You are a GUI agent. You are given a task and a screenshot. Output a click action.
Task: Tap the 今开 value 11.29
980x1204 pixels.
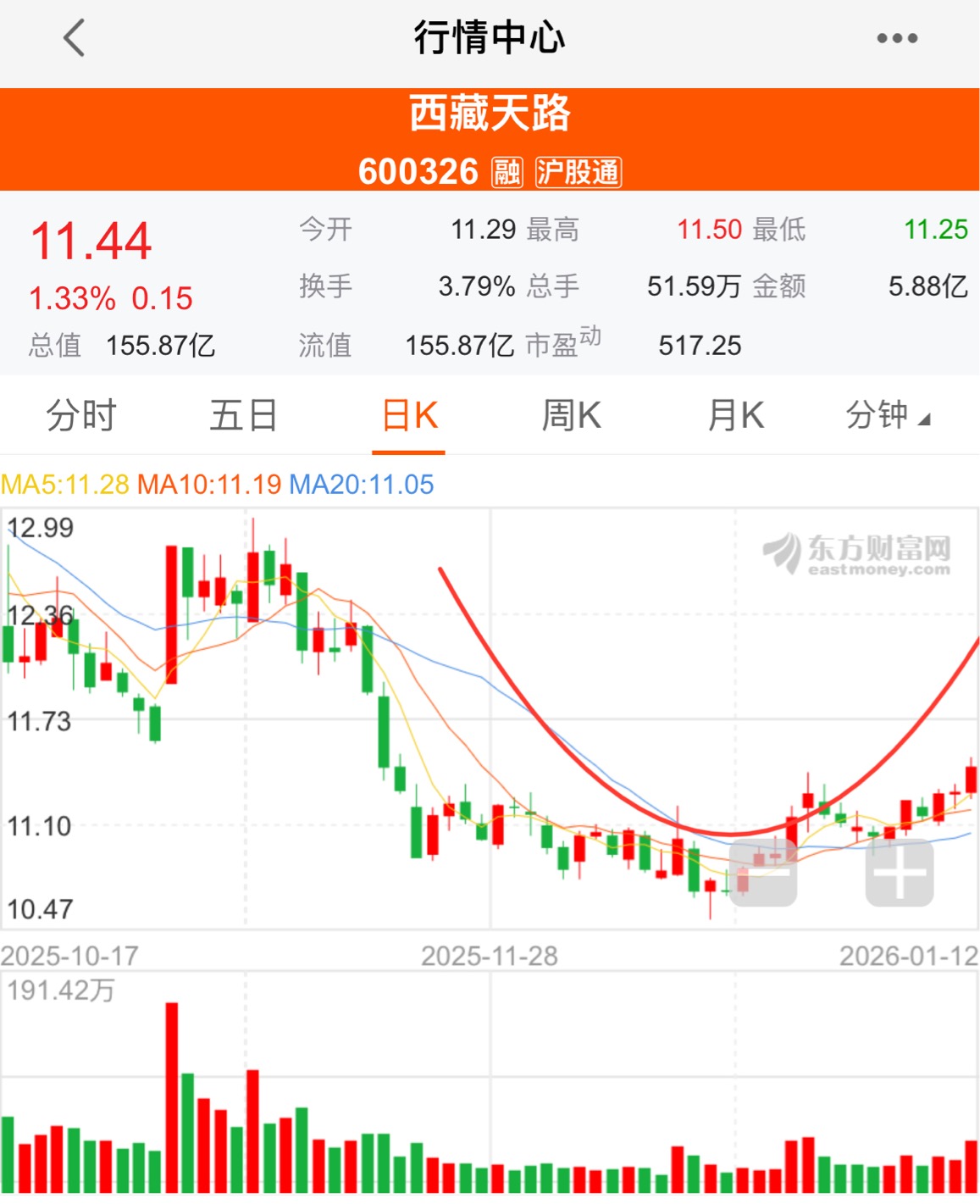pos(484,230)
